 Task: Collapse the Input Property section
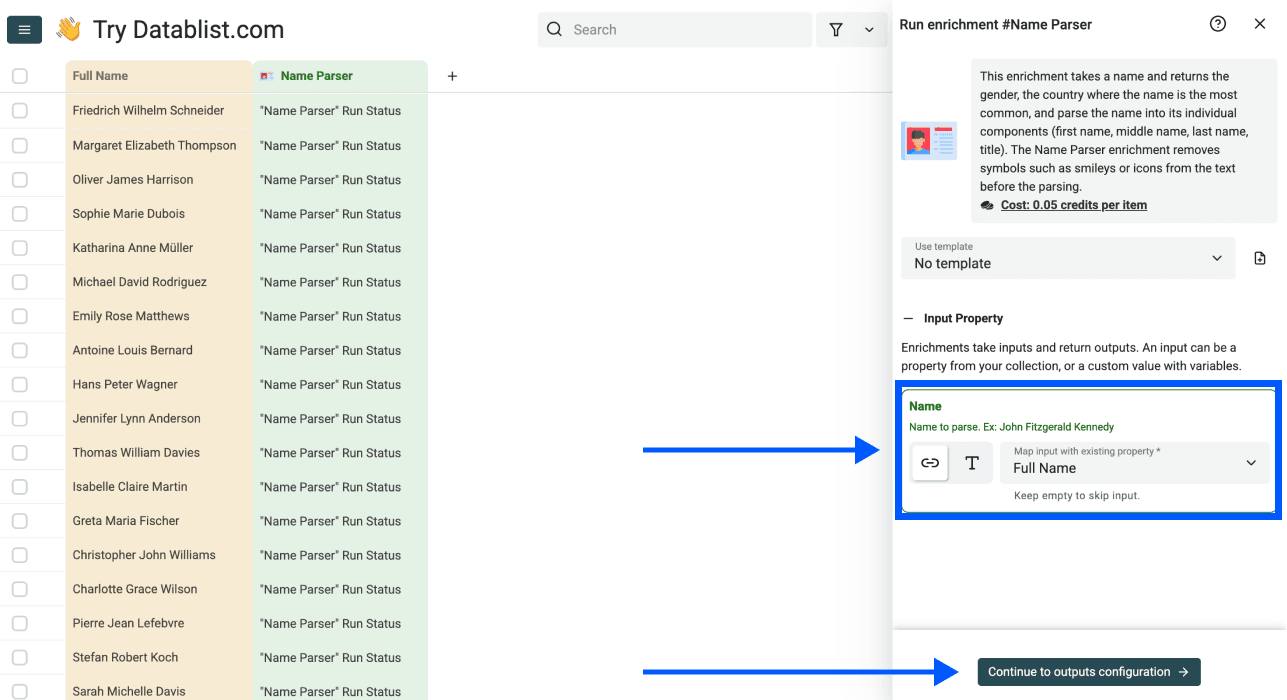point(908,318)
